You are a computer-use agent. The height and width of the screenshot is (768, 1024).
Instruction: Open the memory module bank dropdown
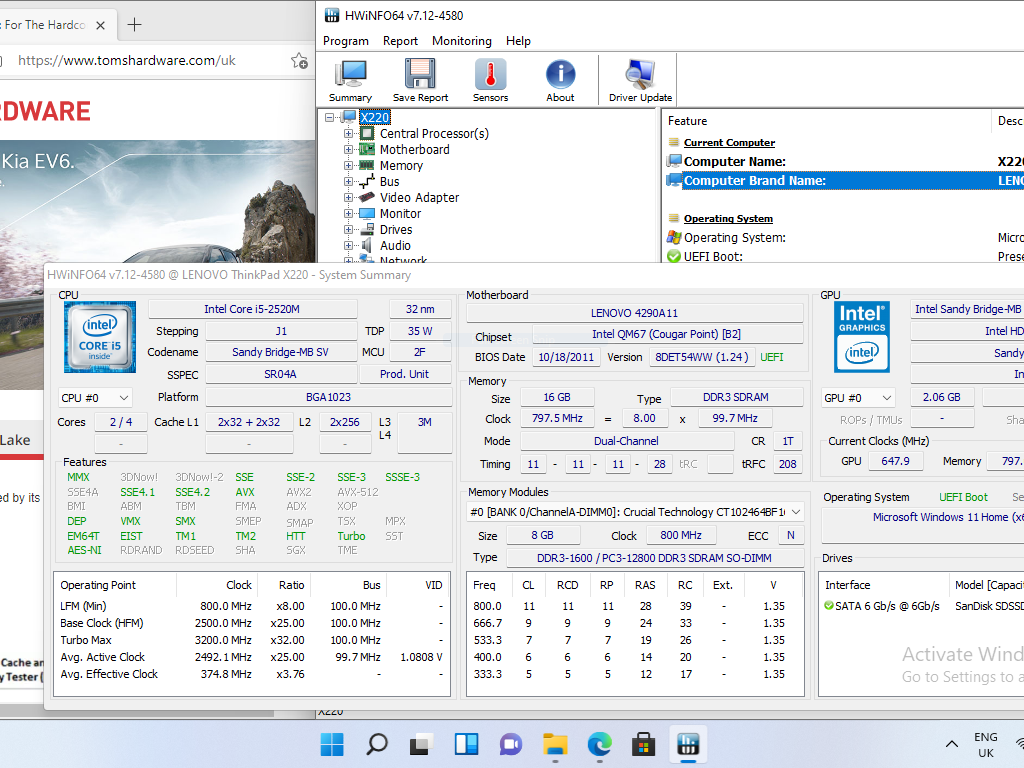(636, 512)
